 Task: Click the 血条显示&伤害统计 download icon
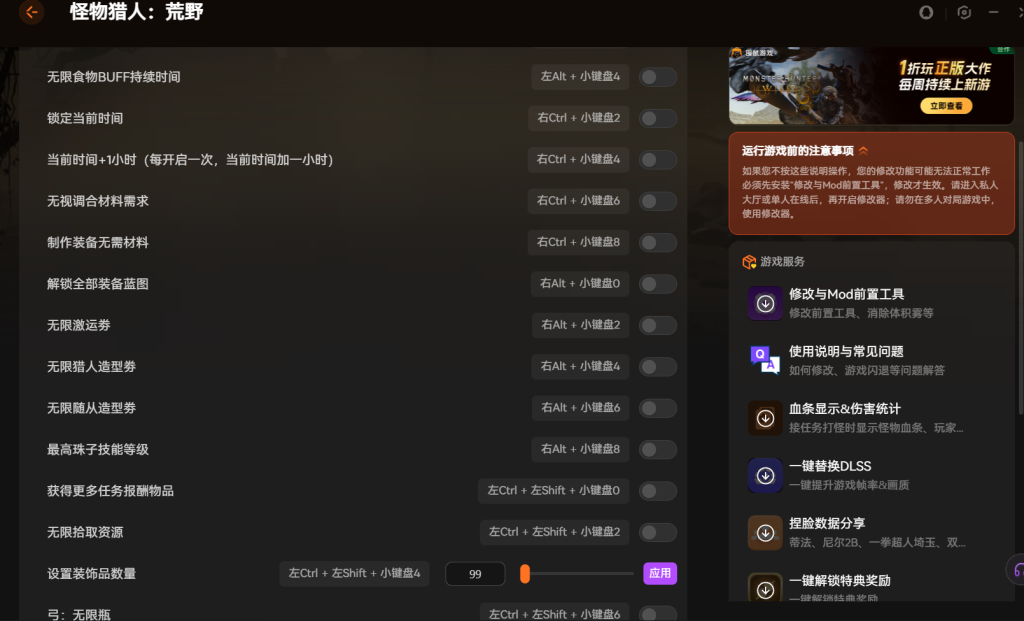(765, 418)
